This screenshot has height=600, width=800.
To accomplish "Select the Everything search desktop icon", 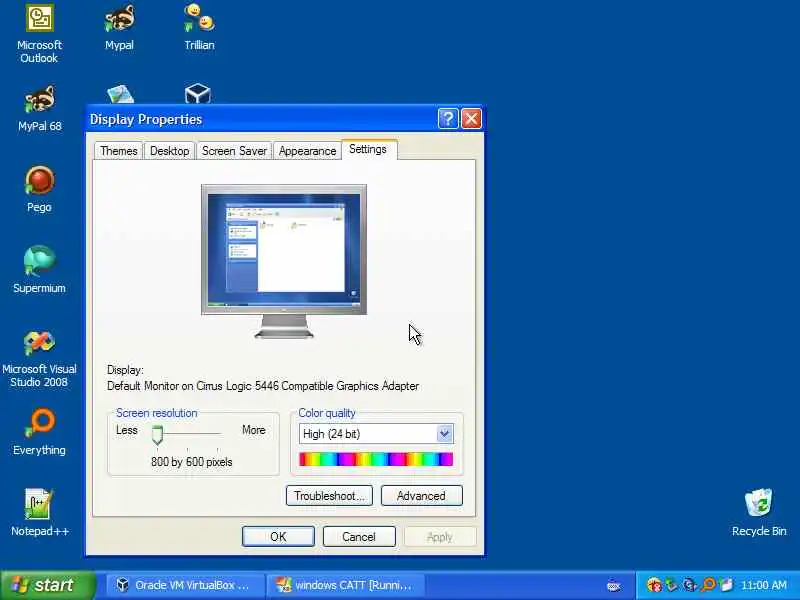I will point(39,432).
